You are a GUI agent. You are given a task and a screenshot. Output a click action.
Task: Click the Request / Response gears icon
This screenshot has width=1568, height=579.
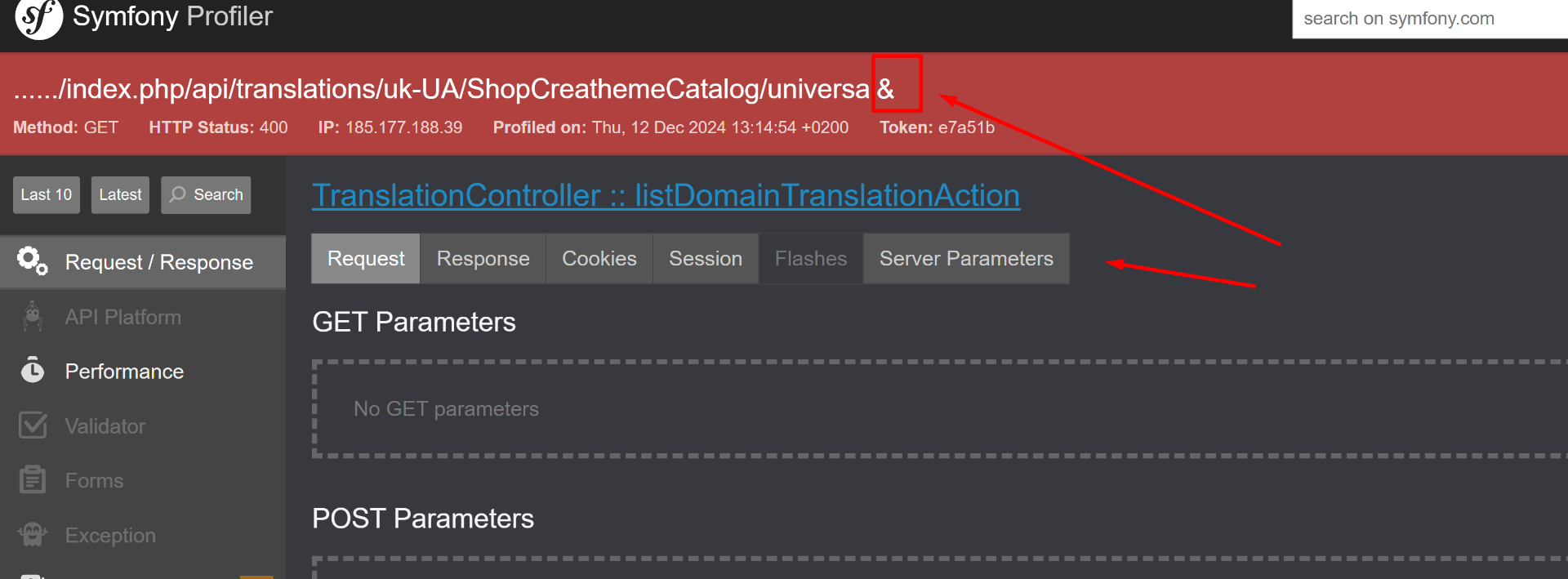(32, 261)
